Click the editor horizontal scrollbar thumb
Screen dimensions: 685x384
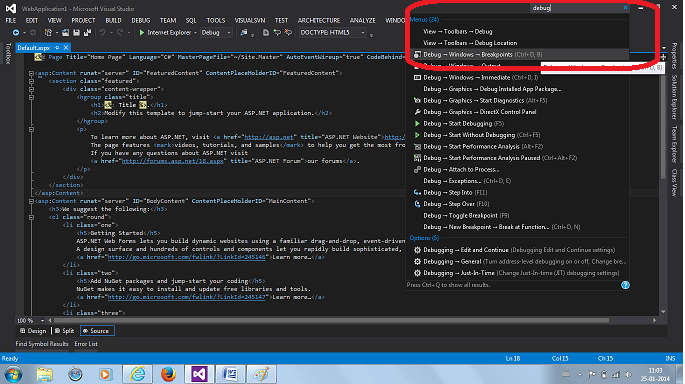(x=331, y=320)
